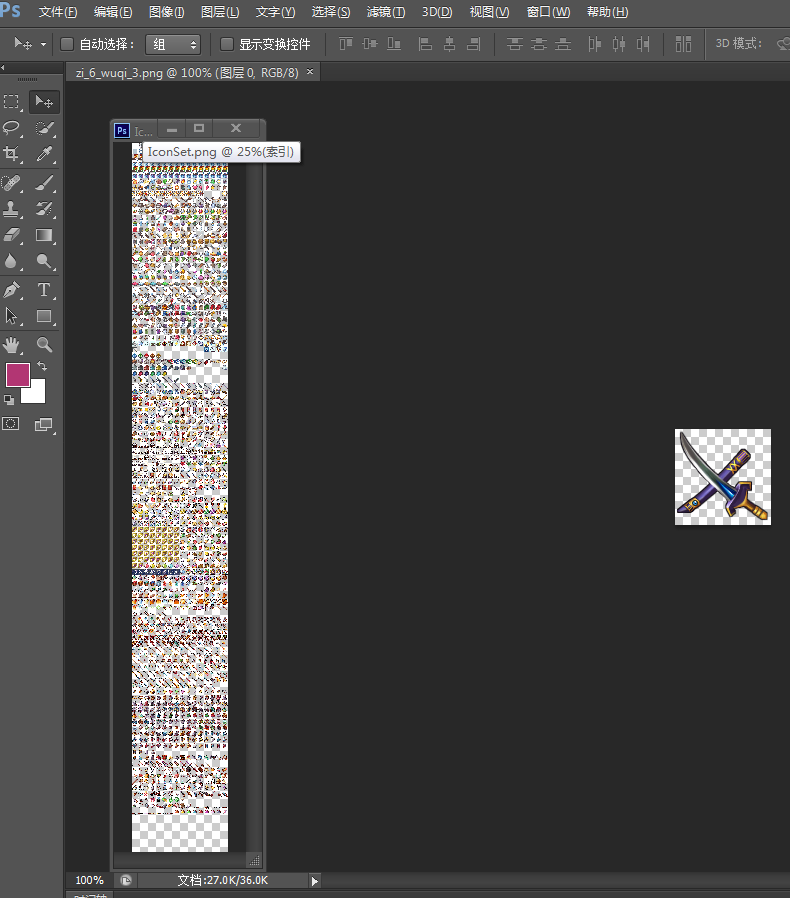Click align horizontal centers icon
The image size is (790, 898).
click(450, 44)
